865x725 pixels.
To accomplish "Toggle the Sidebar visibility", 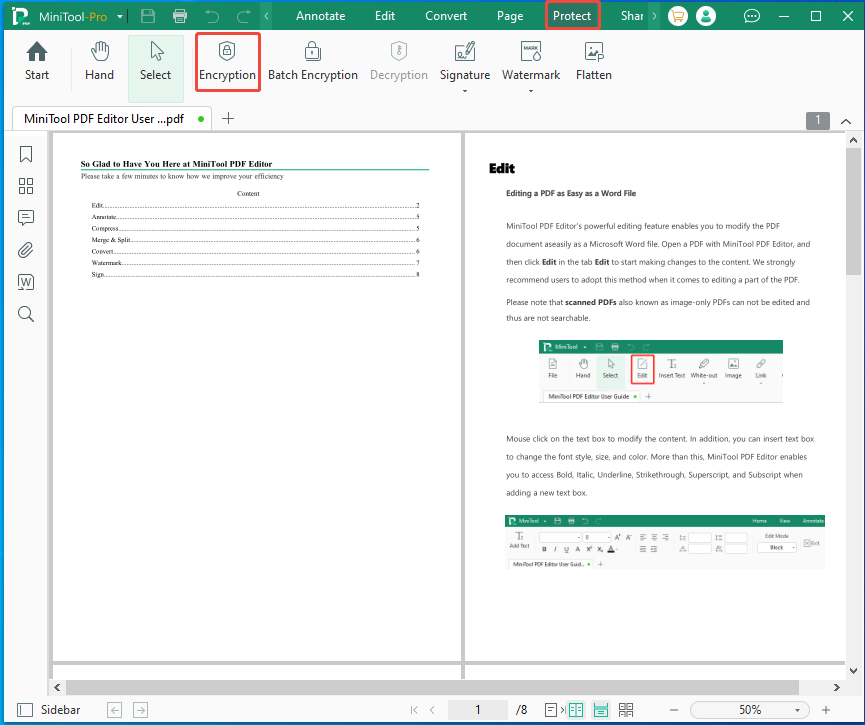I will 49,710.
